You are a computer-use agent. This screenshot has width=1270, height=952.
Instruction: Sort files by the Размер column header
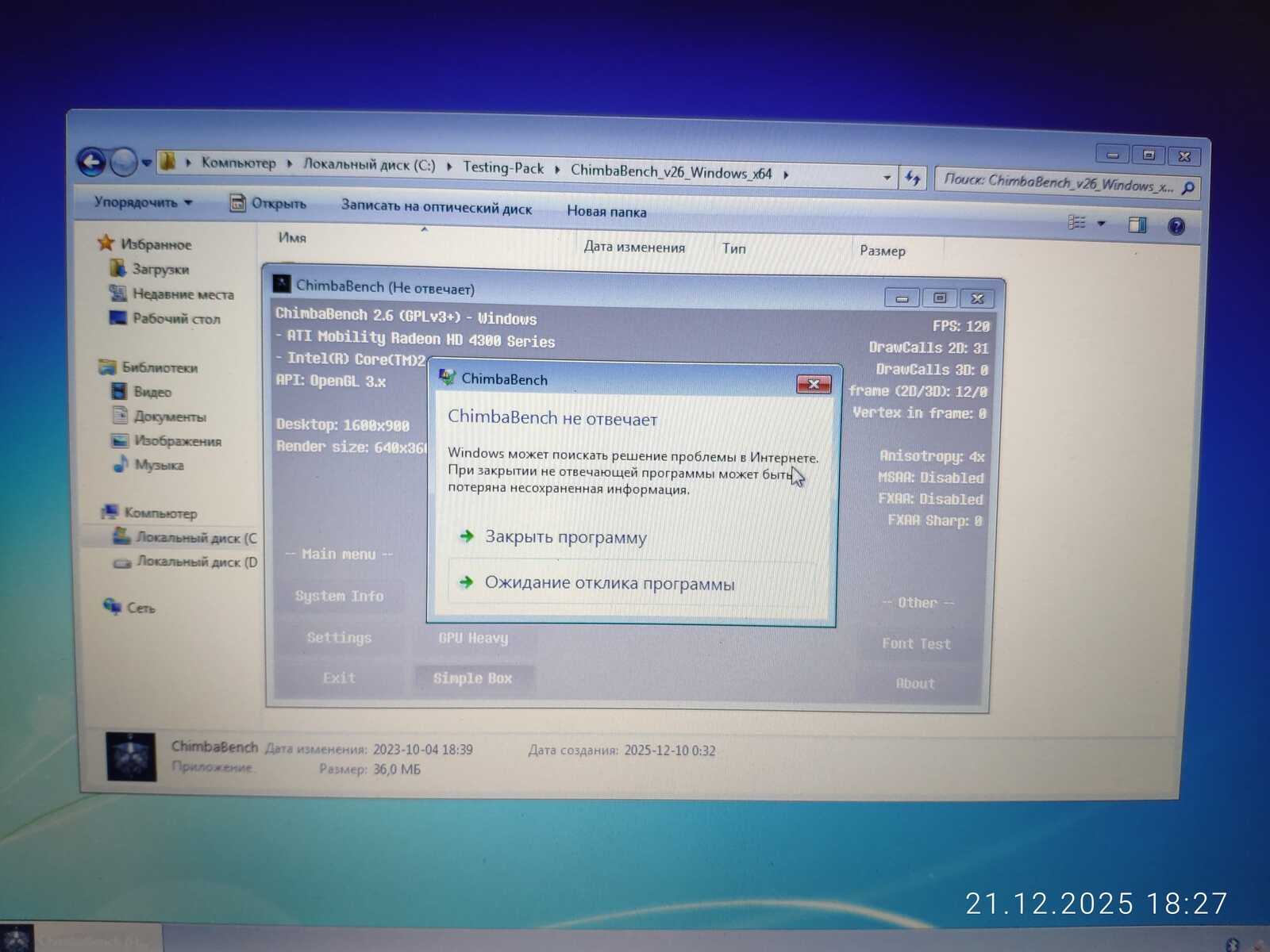coord(883,251)
